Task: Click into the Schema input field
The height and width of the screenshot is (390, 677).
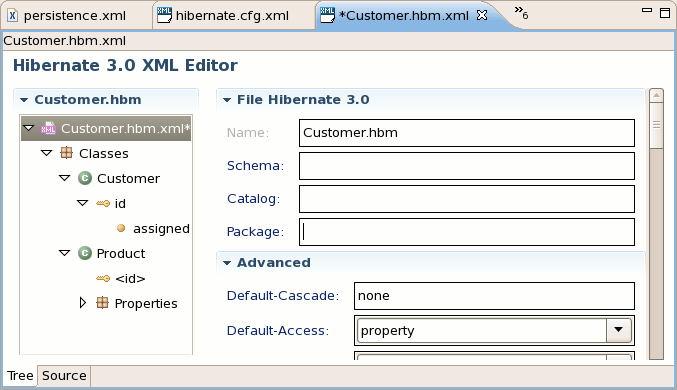Action: (x=467, y=166)
